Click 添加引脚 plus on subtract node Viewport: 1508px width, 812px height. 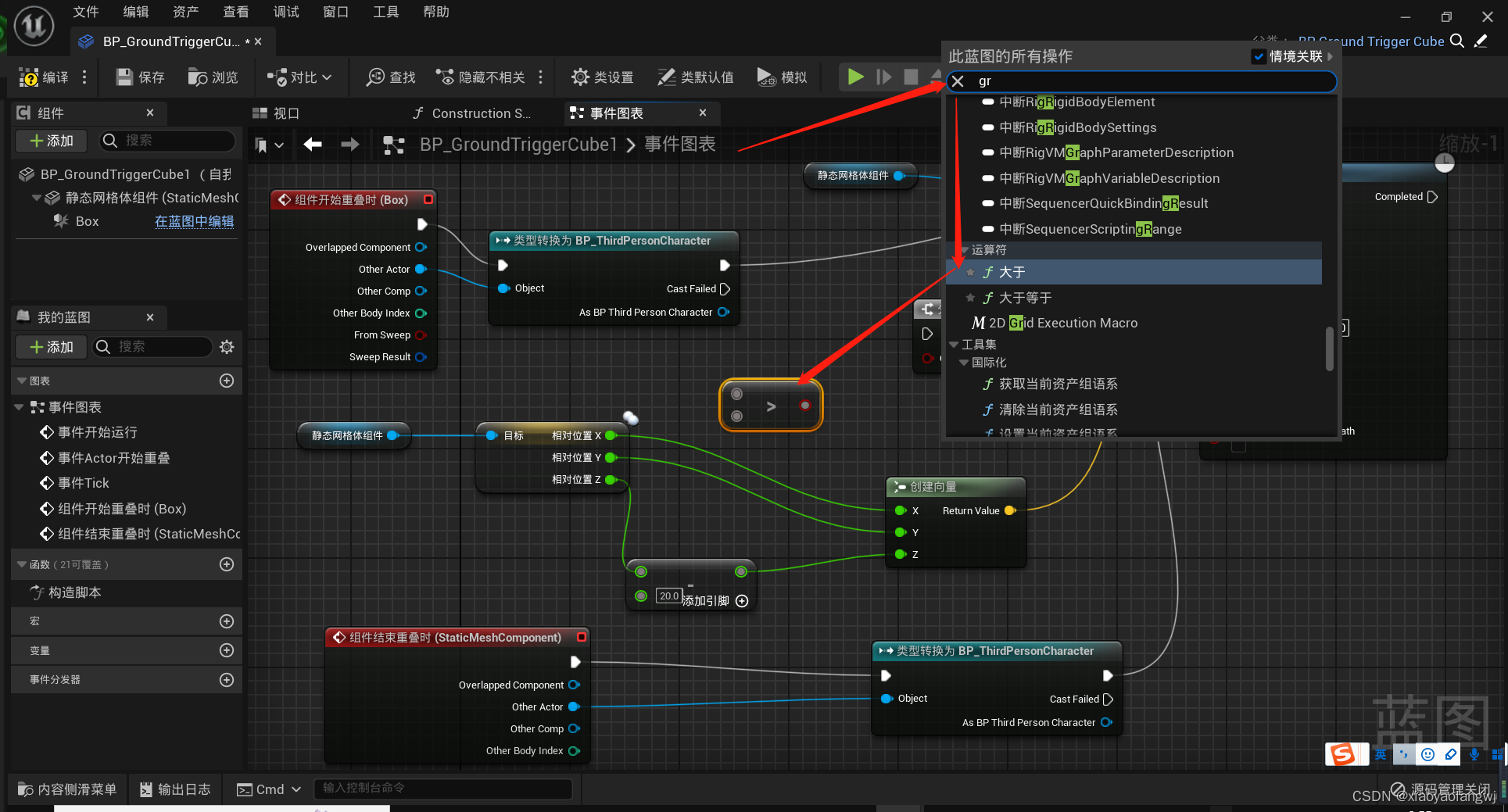742,601
